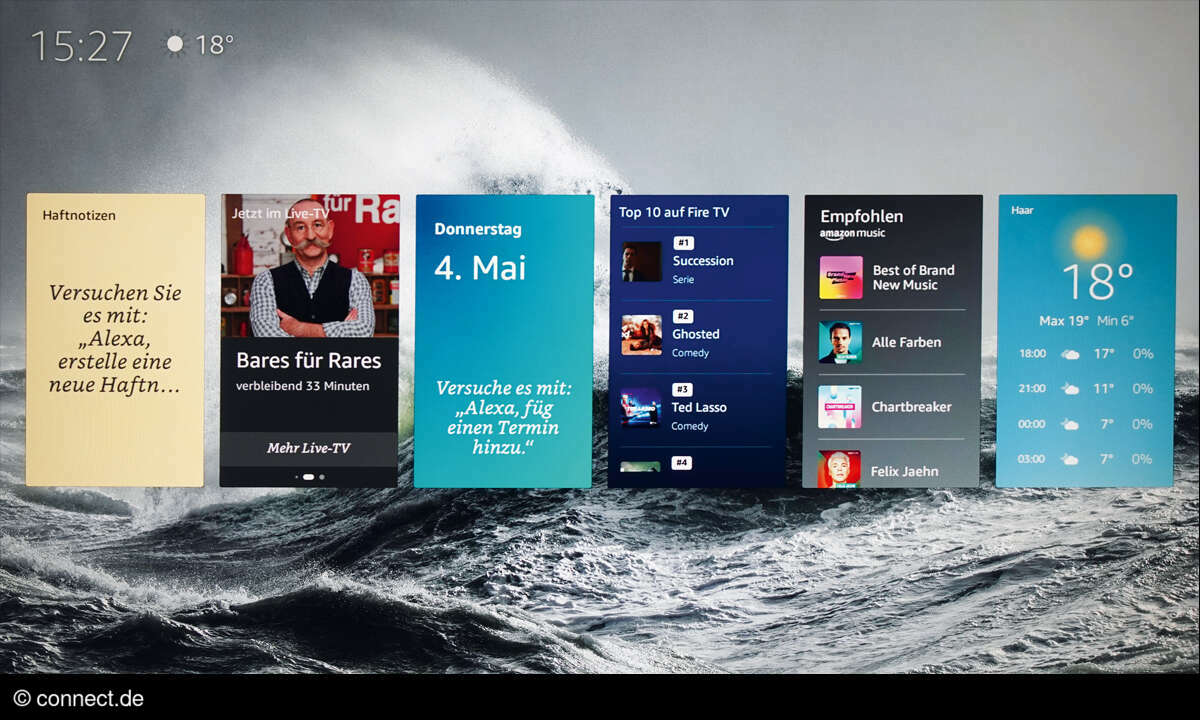
Task: Select the 15:27 clock
Action: click(82, 46)
